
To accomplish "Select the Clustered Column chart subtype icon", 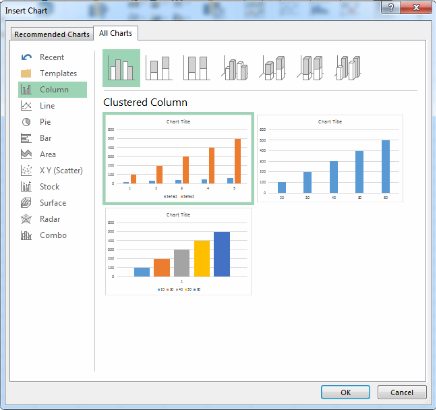I will 121,68.
